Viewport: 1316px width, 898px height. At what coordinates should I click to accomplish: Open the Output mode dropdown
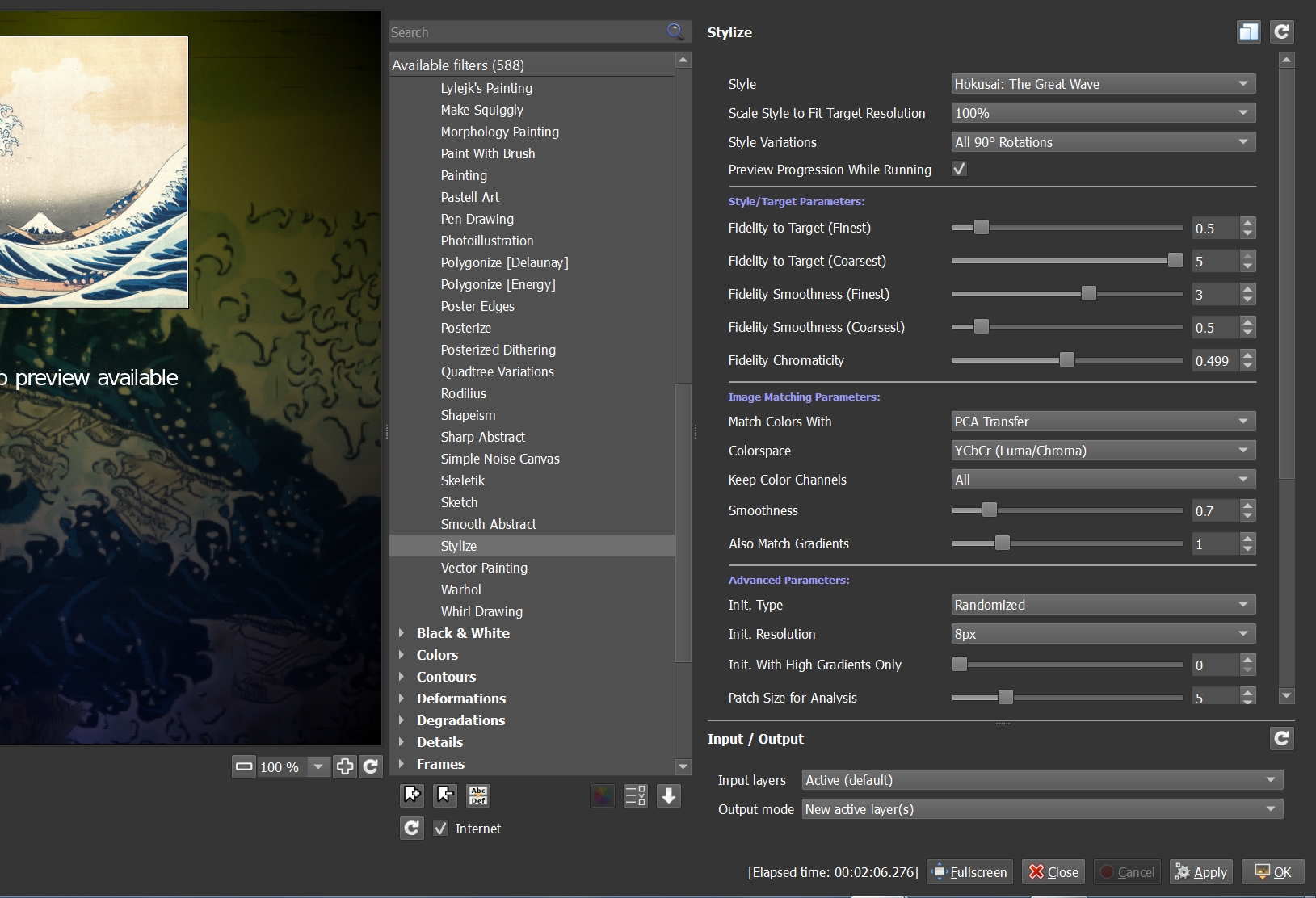(x=1042, y=809)
